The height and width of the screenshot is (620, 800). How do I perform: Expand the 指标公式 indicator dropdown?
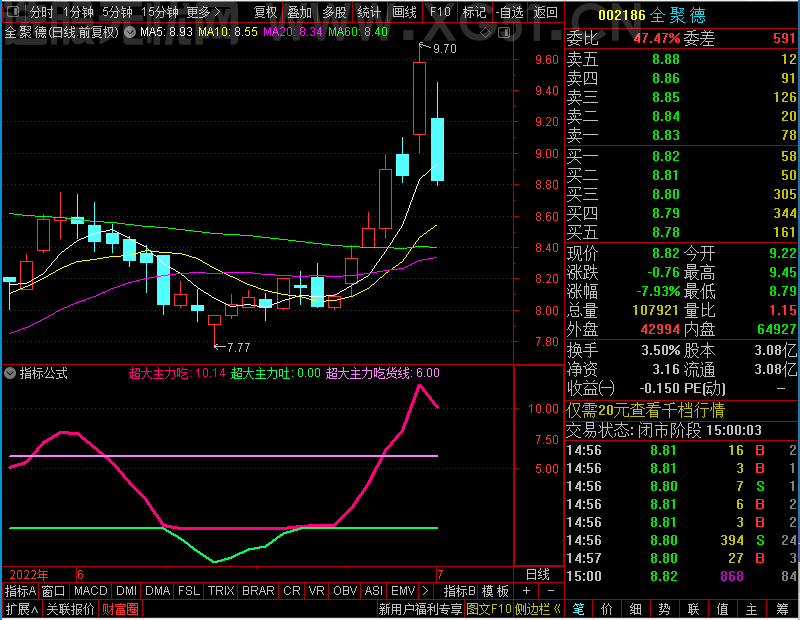(10, 373)
